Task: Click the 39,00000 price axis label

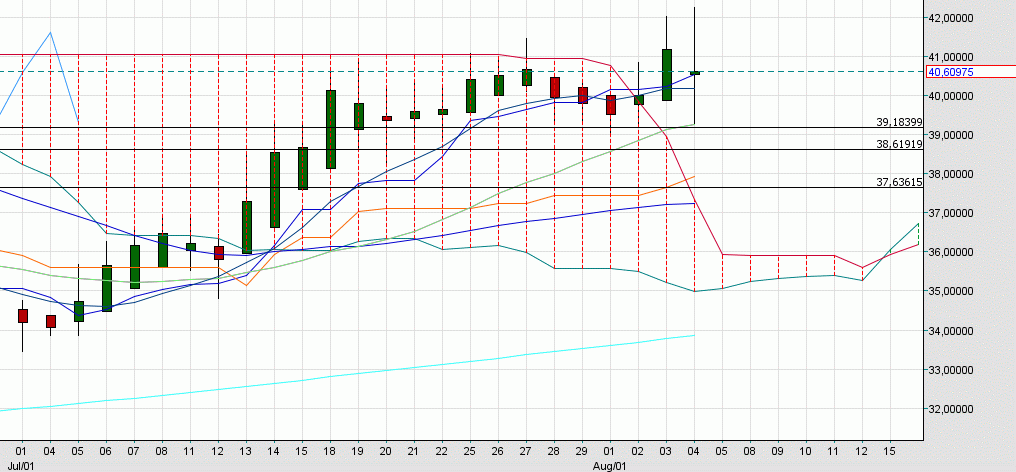Action: coord(951,135)
